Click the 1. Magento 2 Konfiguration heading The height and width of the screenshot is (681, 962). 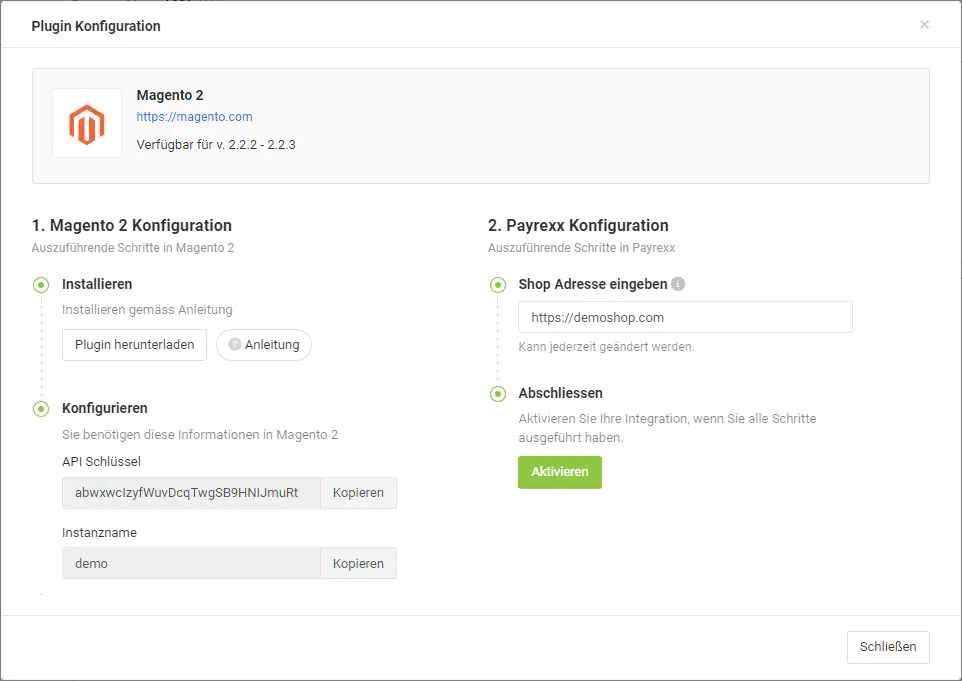(x=131, y=226)
